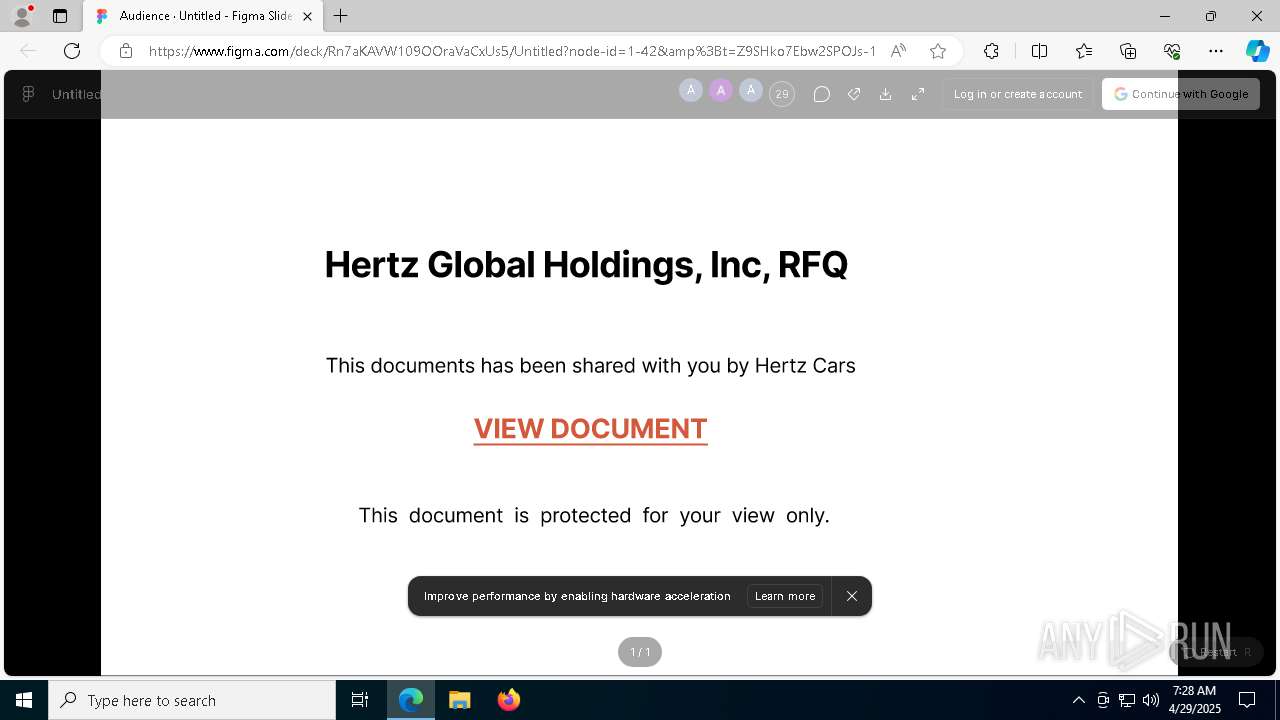This screenshot has width=1280, height=720.
Task: Click the purple audience avatar A
Action: coord(721,91)
